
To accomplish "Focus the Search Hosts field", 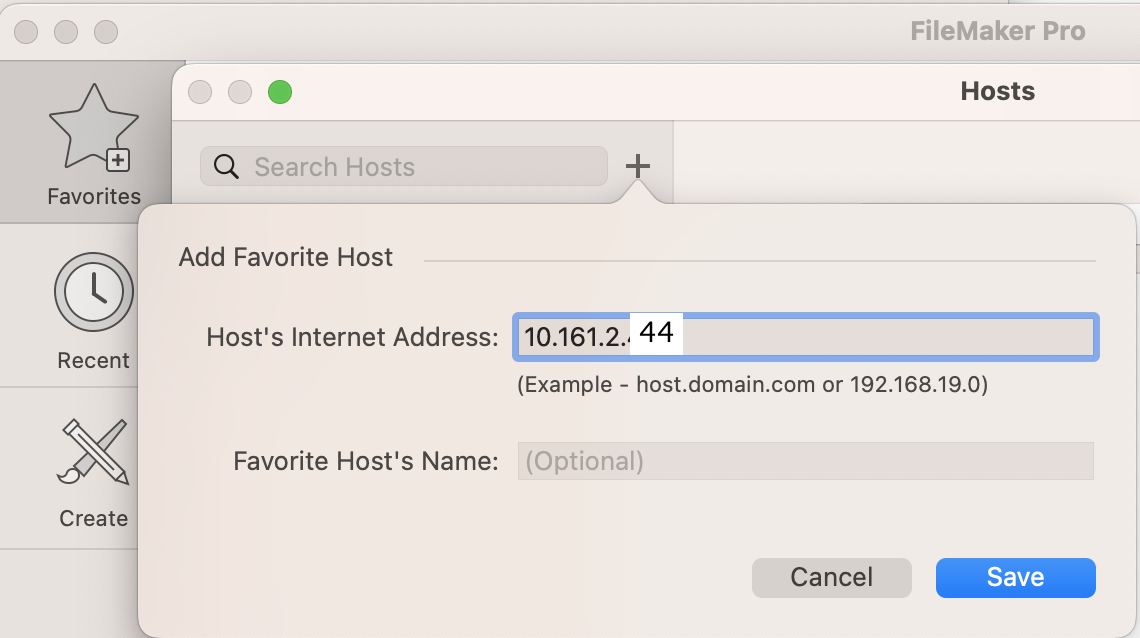I will [404, 166].
